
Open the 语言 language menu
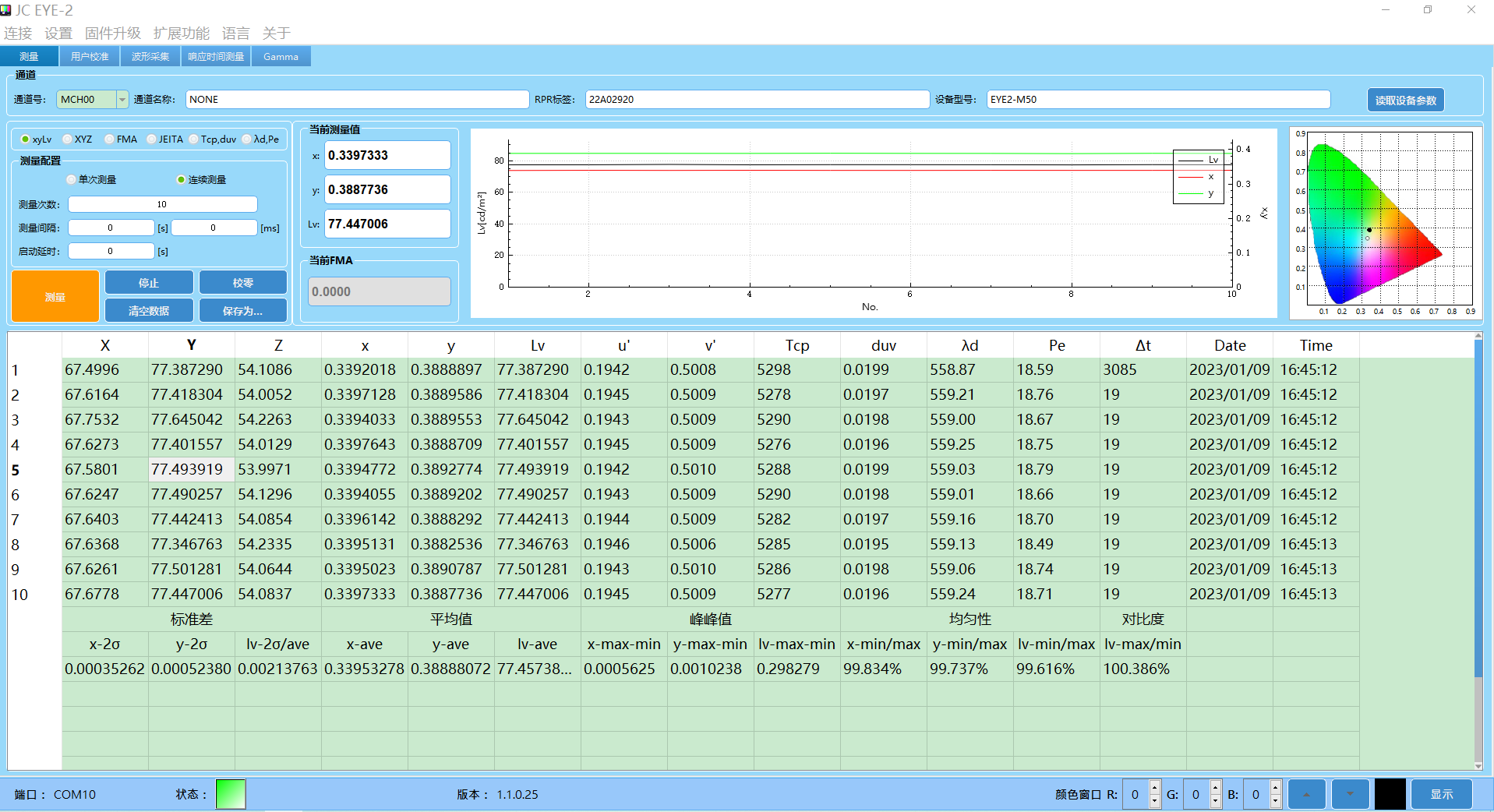[235, 34]
